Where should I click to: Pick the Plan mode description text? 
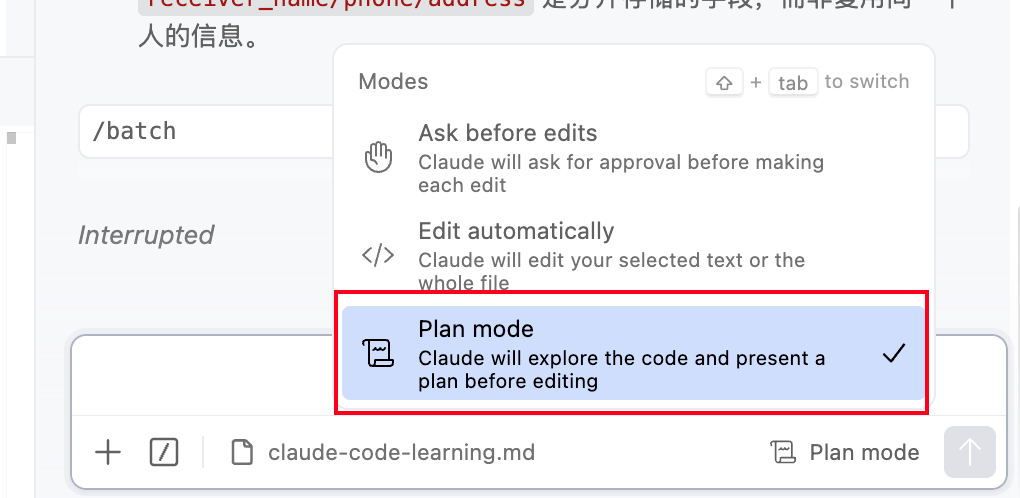tap(620, 369)
